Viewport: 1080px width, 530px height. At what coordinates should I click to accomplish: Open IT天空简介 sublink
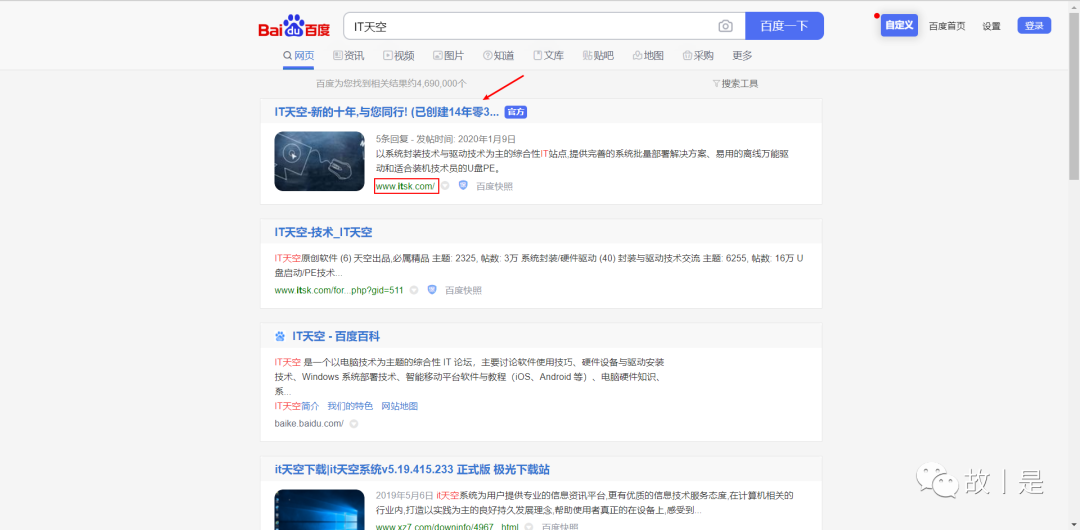click(x=297, y=406)
